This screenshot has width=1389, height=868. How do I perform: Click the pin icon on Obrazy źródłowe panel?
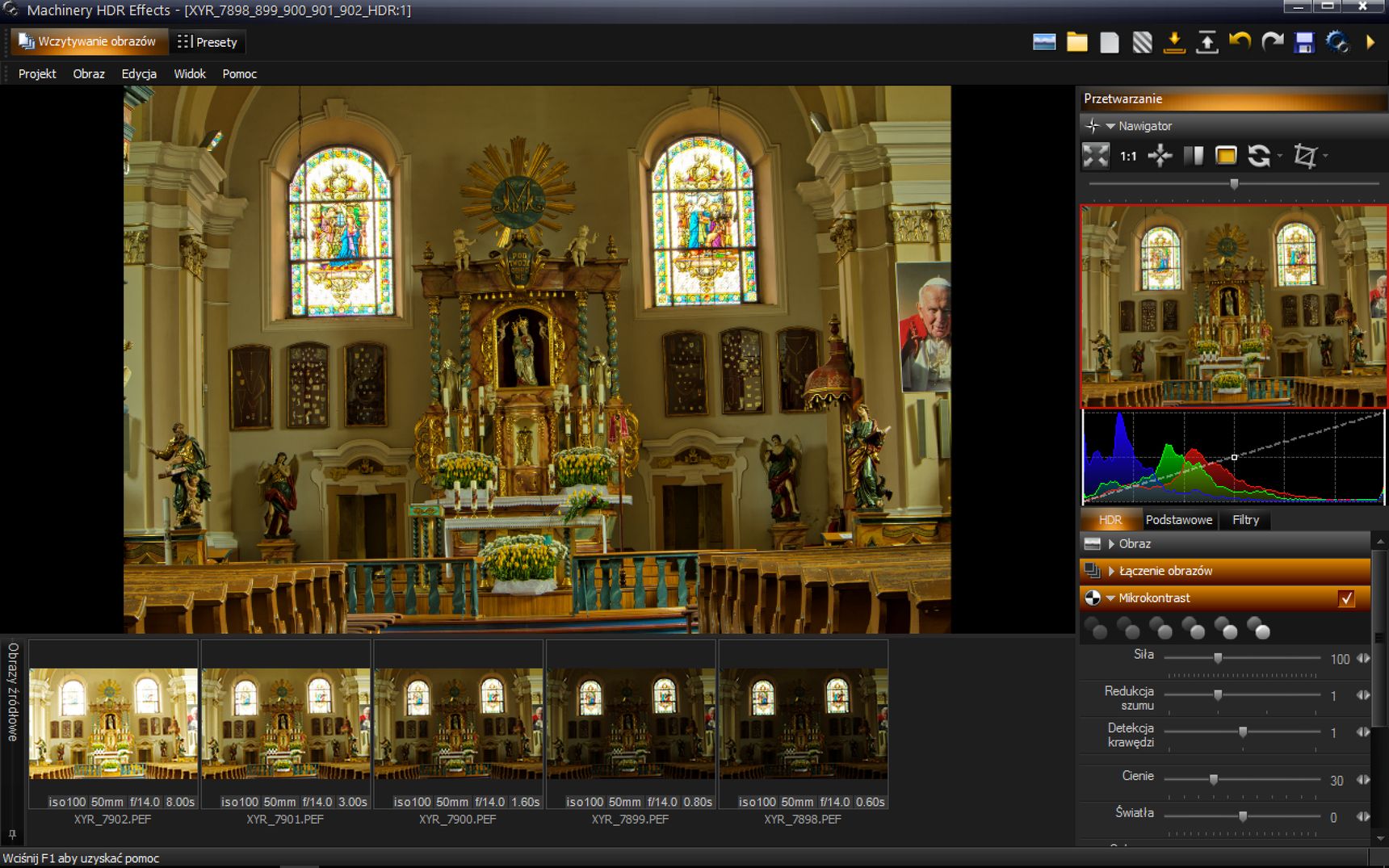click(x=12, y=834)
